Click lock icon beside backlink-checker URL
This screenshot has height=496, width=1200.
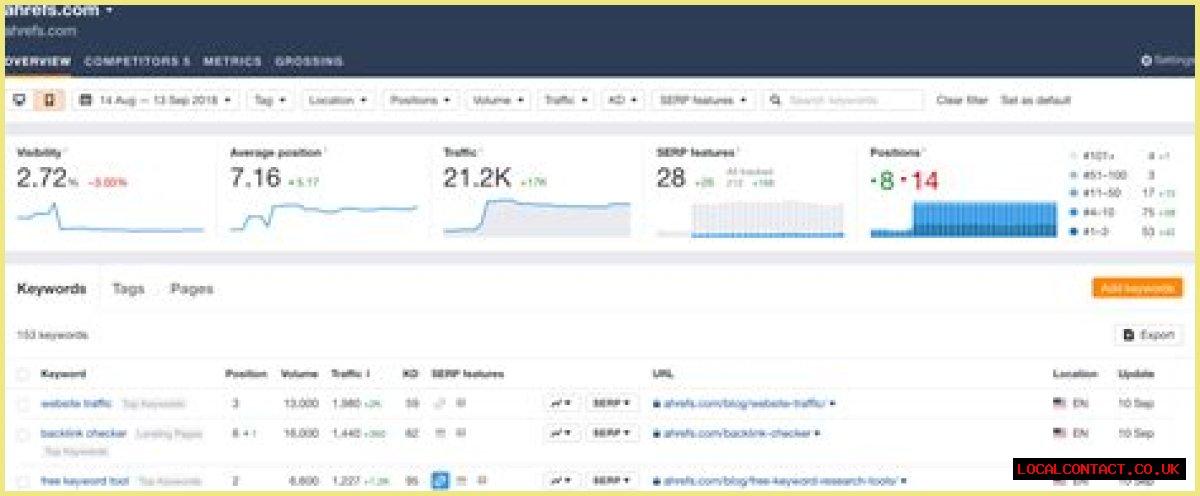pos(656,434)
